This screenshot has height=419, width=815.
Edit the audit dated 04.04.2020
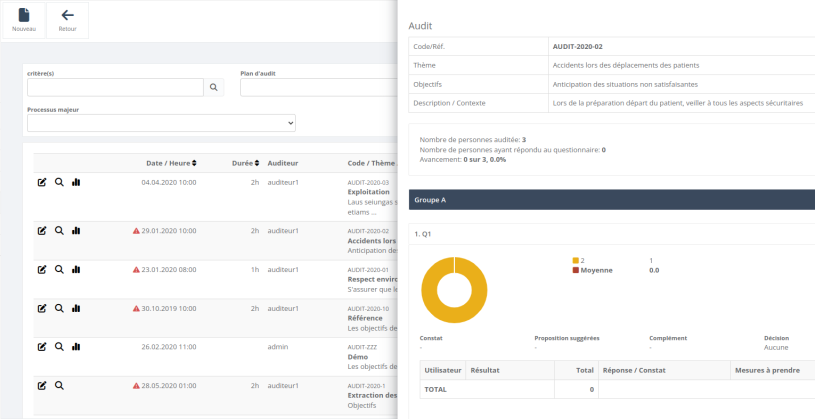[x=42, y=182]
